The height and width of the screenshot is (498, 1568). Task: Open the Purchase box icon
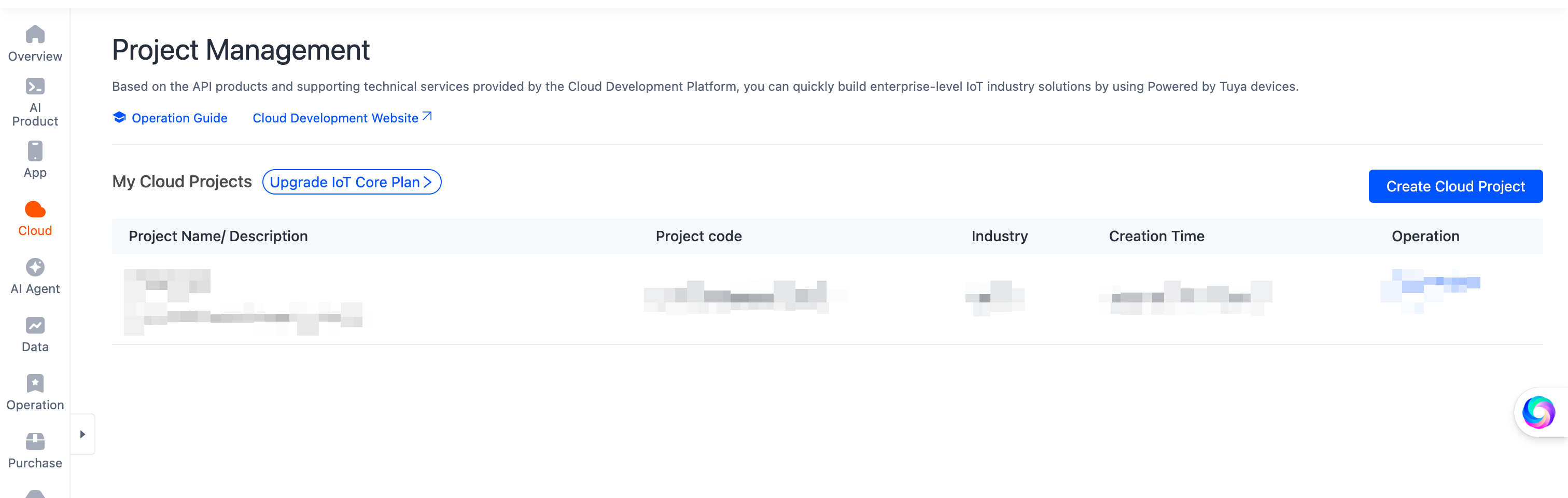(x=35, y=441)
